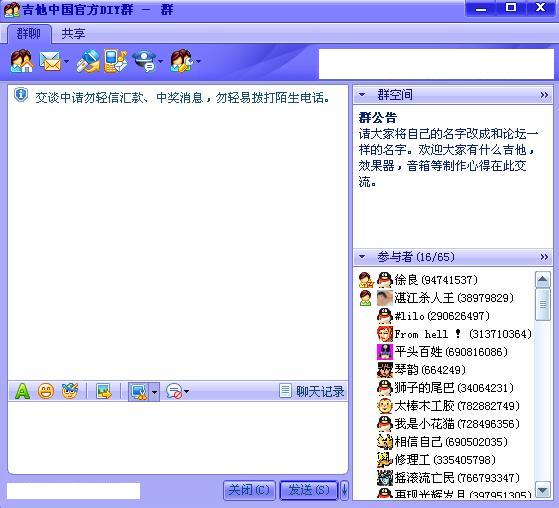Open the group homepage icon
Viewport: 559px width, 508px height.
[22, 61]
